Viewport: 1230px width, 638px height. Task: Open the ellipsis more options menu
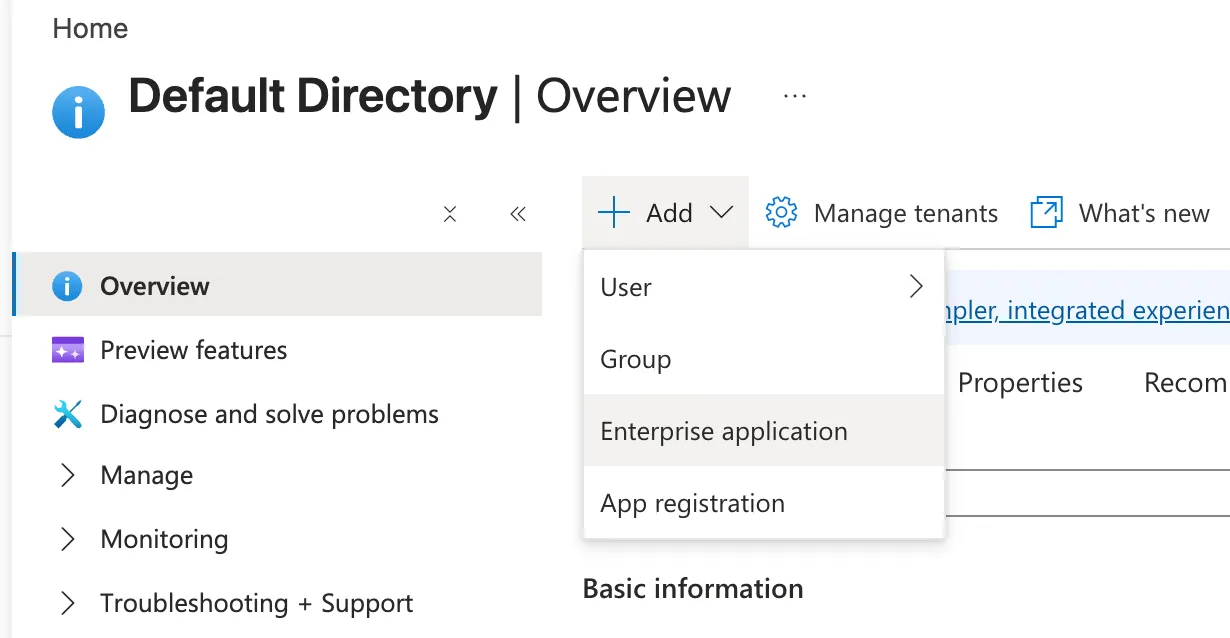point(795,96)
